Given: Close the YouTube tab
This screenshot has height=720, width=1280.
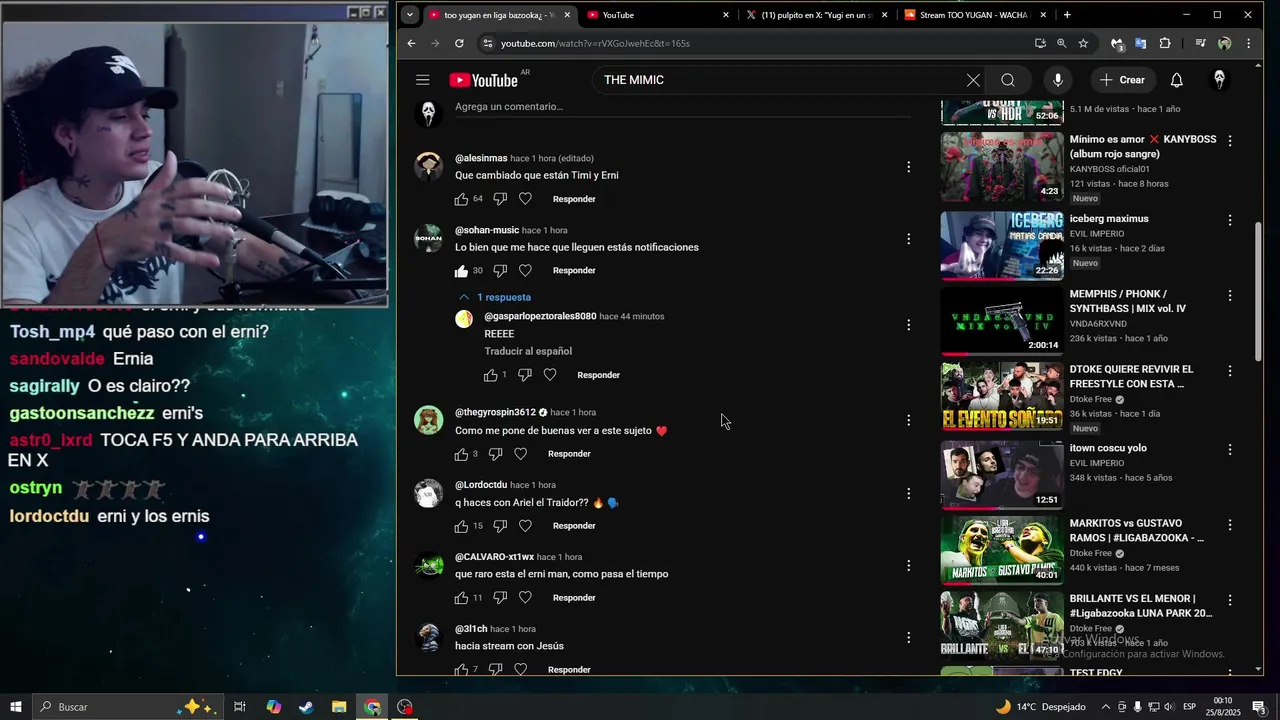Looking at the screenshot, I should (x=726, y=15).
